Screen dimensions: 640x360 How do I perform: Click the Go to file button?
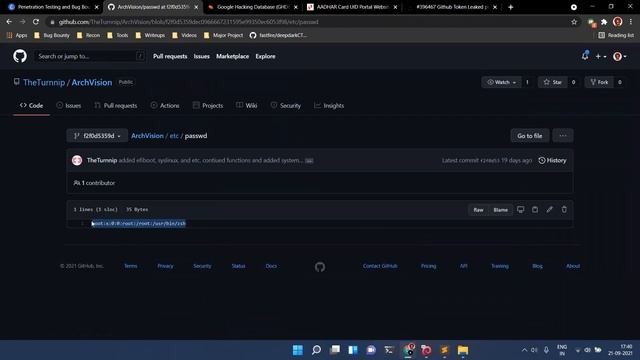[x=530, y=136]
